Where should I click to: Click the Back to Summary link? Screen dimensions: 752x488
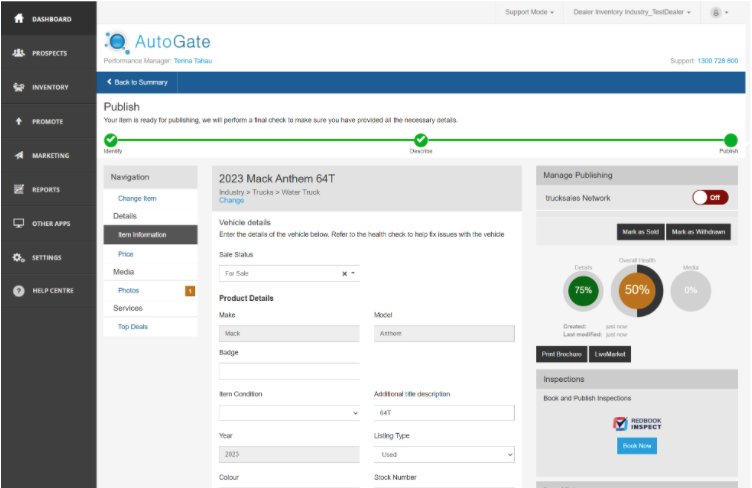[137, 82]
